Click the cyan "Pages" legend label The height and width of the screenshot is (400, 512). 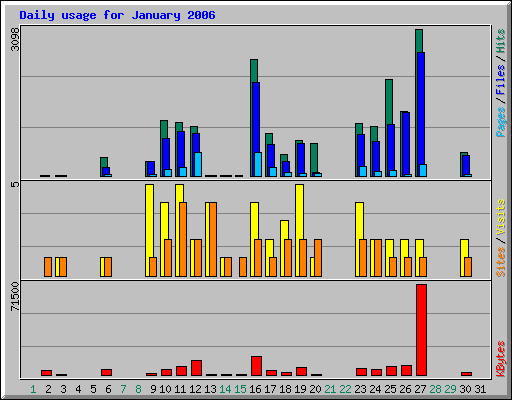(501, 122)
